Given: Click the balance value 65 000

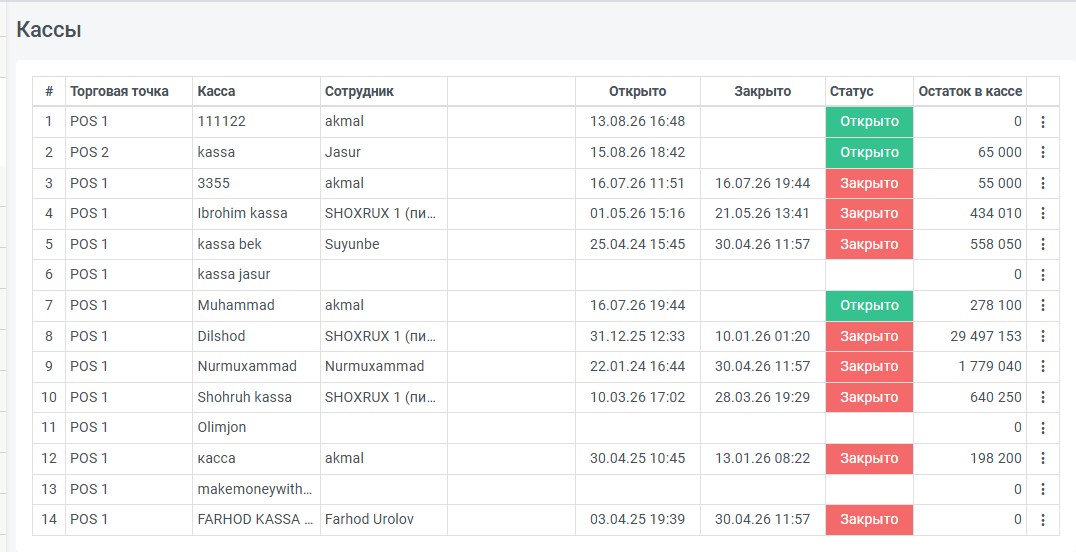Looking at the screenshot, I should [x=1000, y=152].
